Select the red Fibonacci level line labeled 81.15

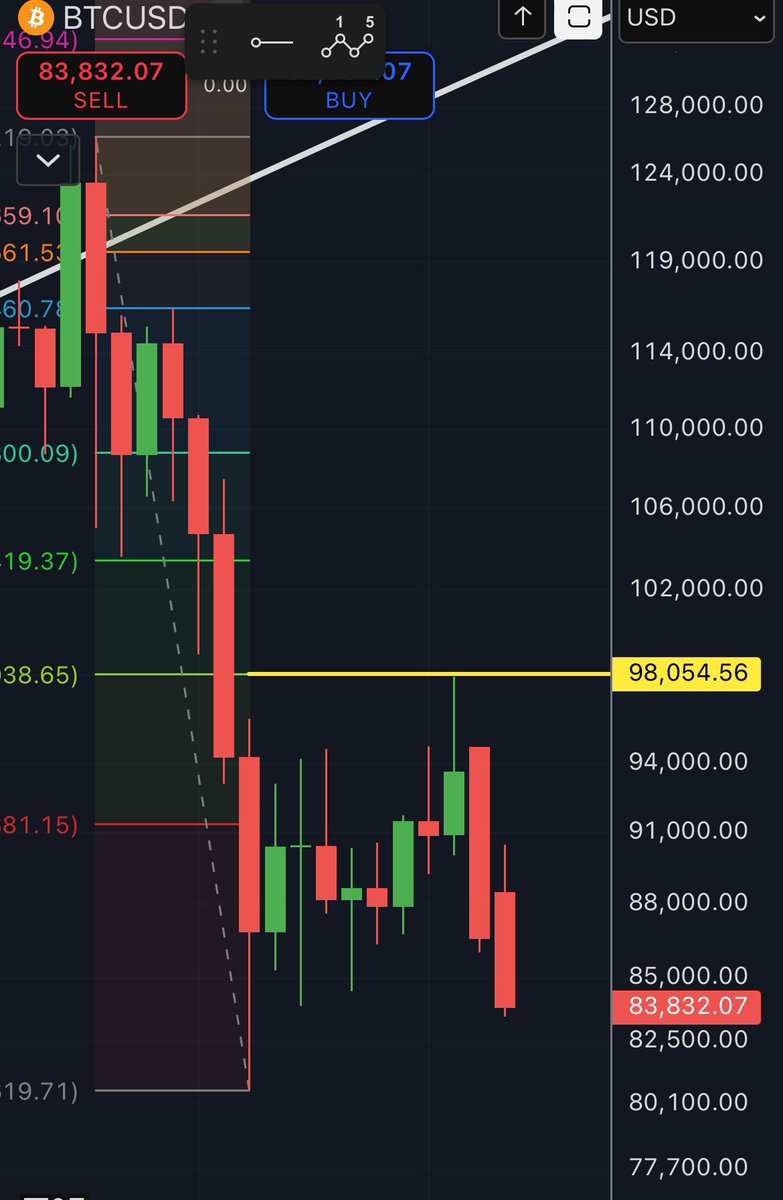pyautogui.click(x=170, y=824)
